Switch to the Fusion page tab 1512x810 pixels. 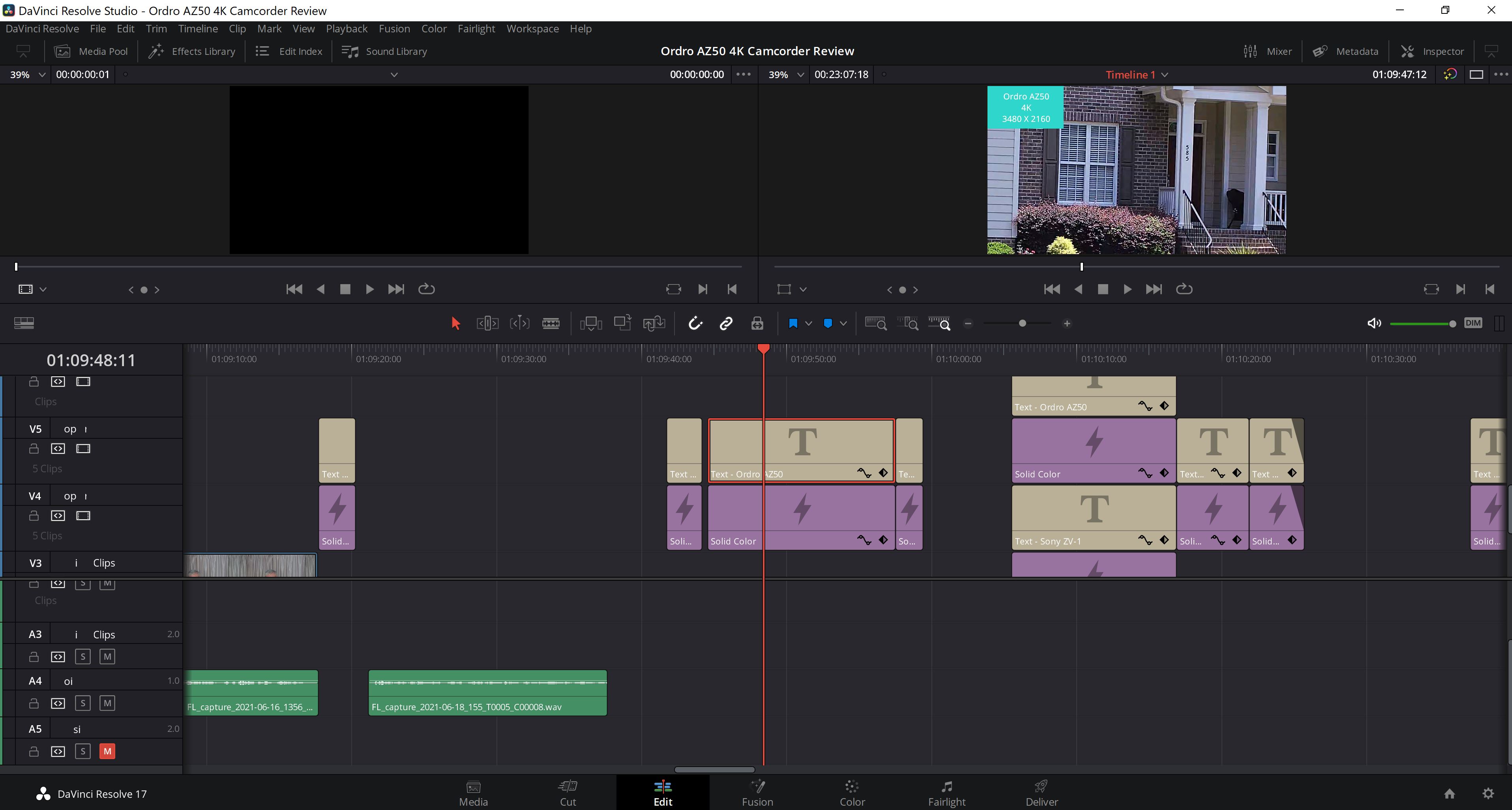[x=757, y=793]
